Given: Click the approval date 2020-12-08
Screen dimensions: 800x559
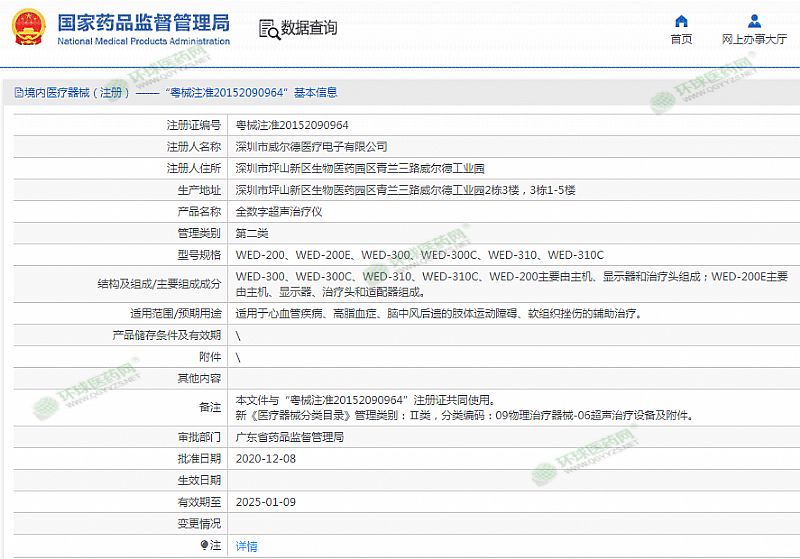Looking at the screenshot, I should [265, 459].
